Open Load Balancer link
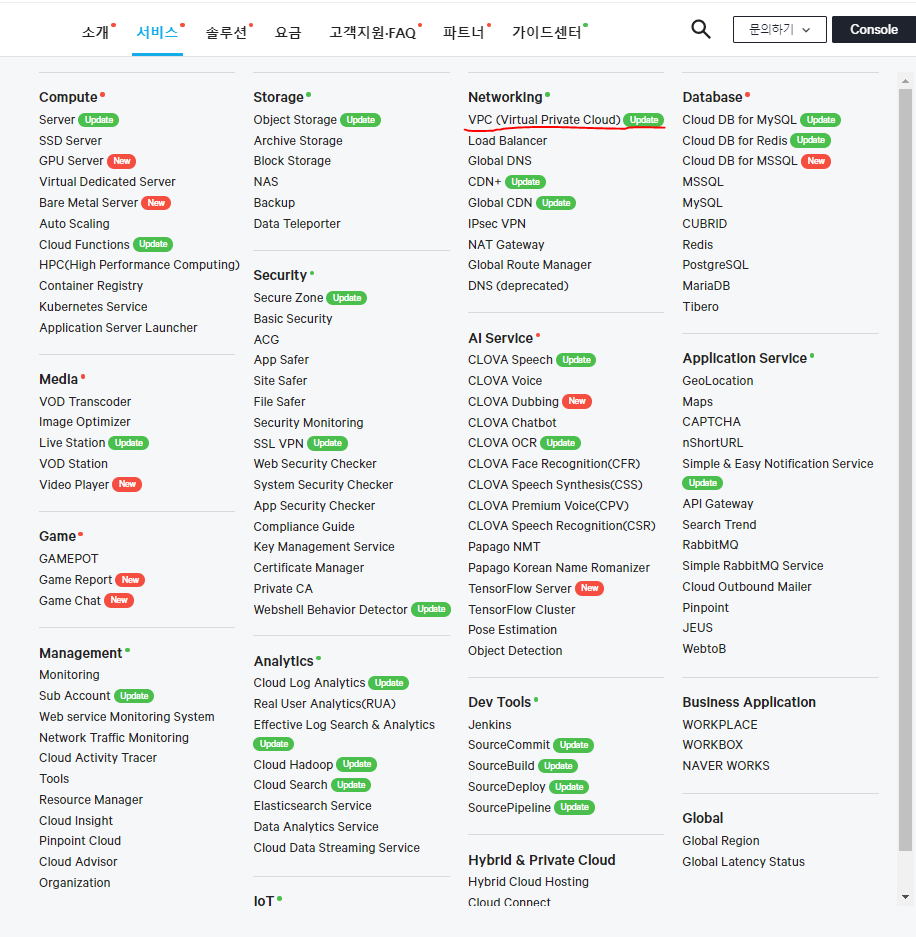 (x=507, y=140)
